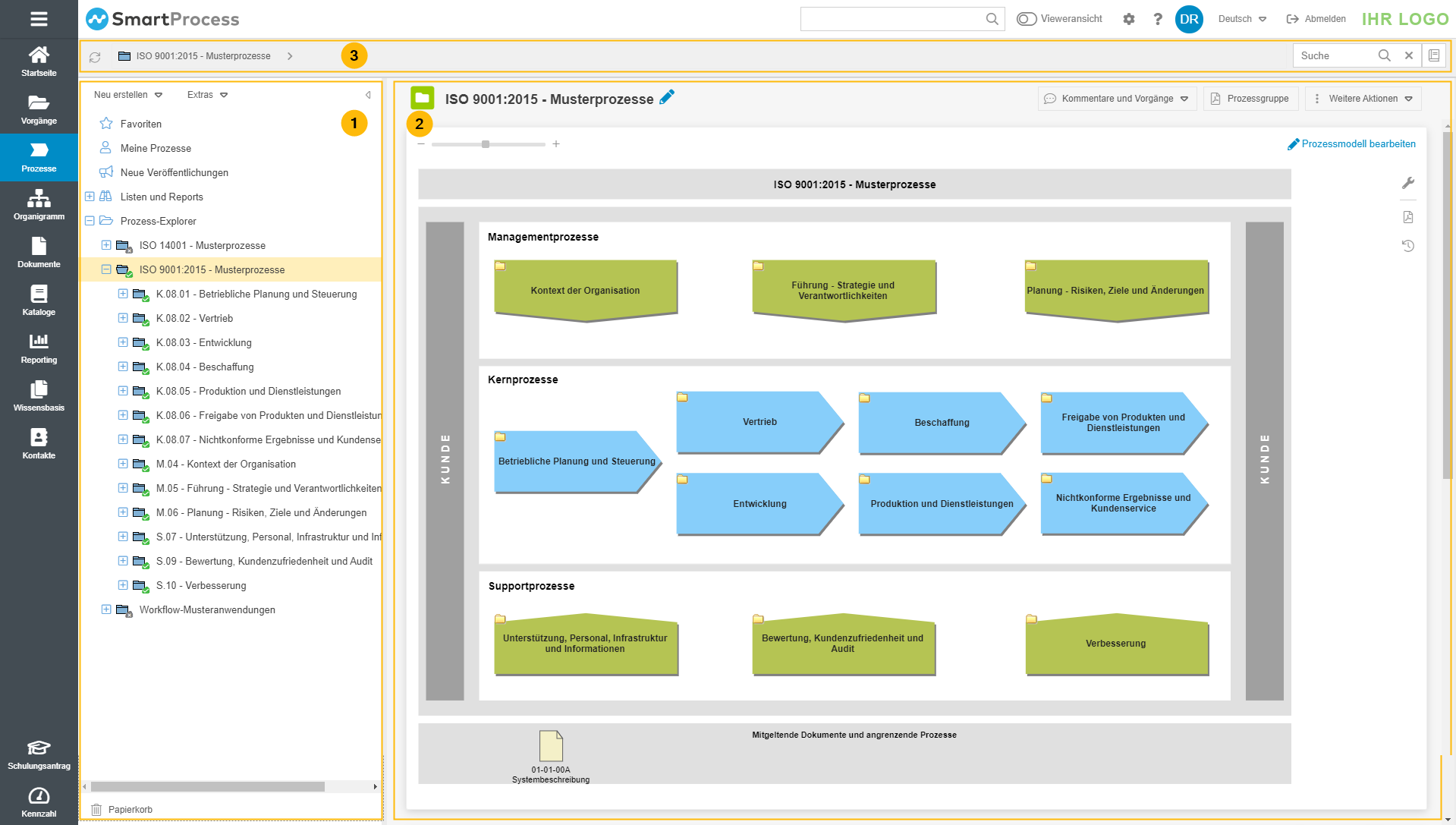This screenshot has height=825, width=1456.
Task: Click the pencil icon beside the title
Action: coord(667,97)
